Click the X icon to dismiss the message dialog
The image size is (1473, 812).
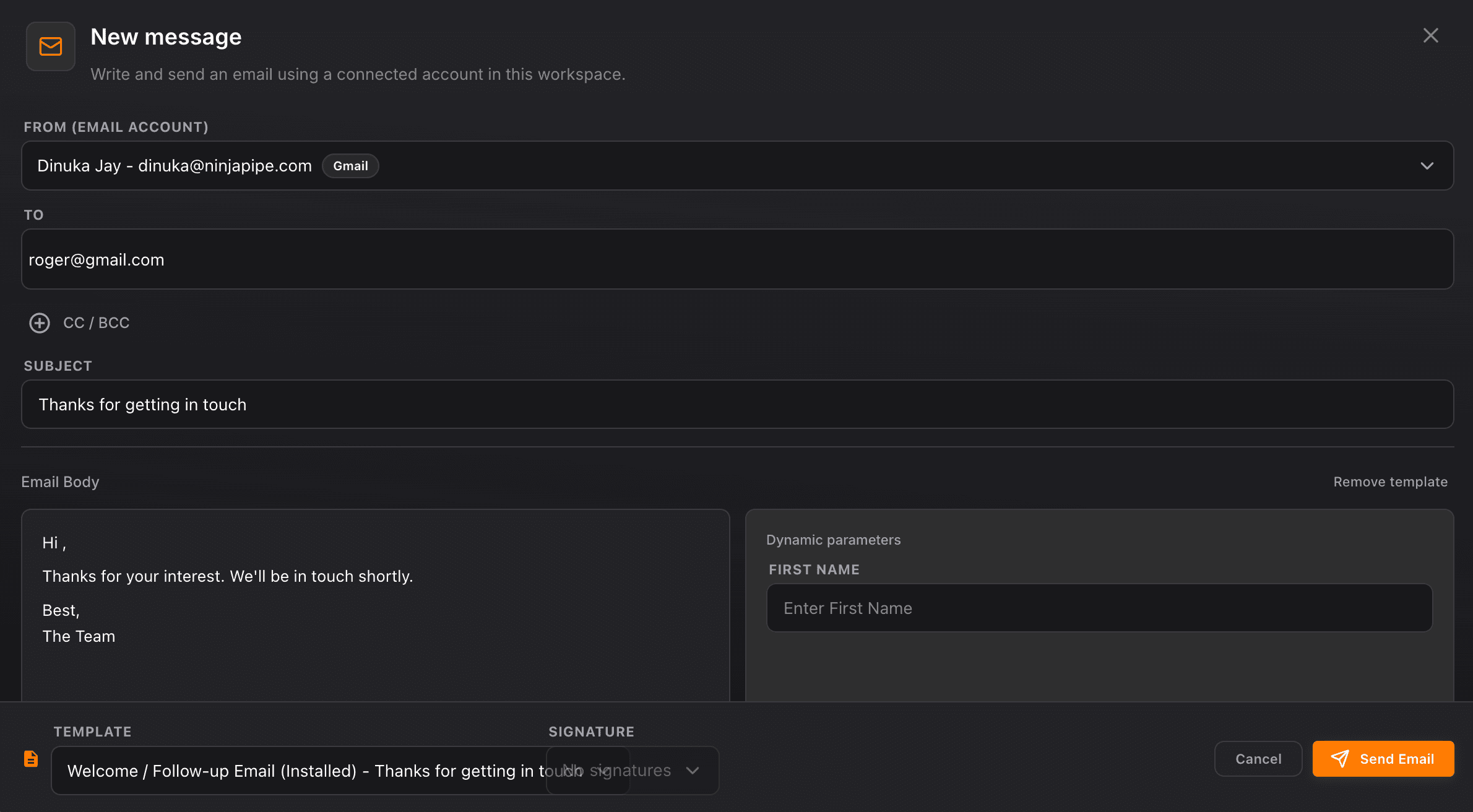[x=1430, y=35]
